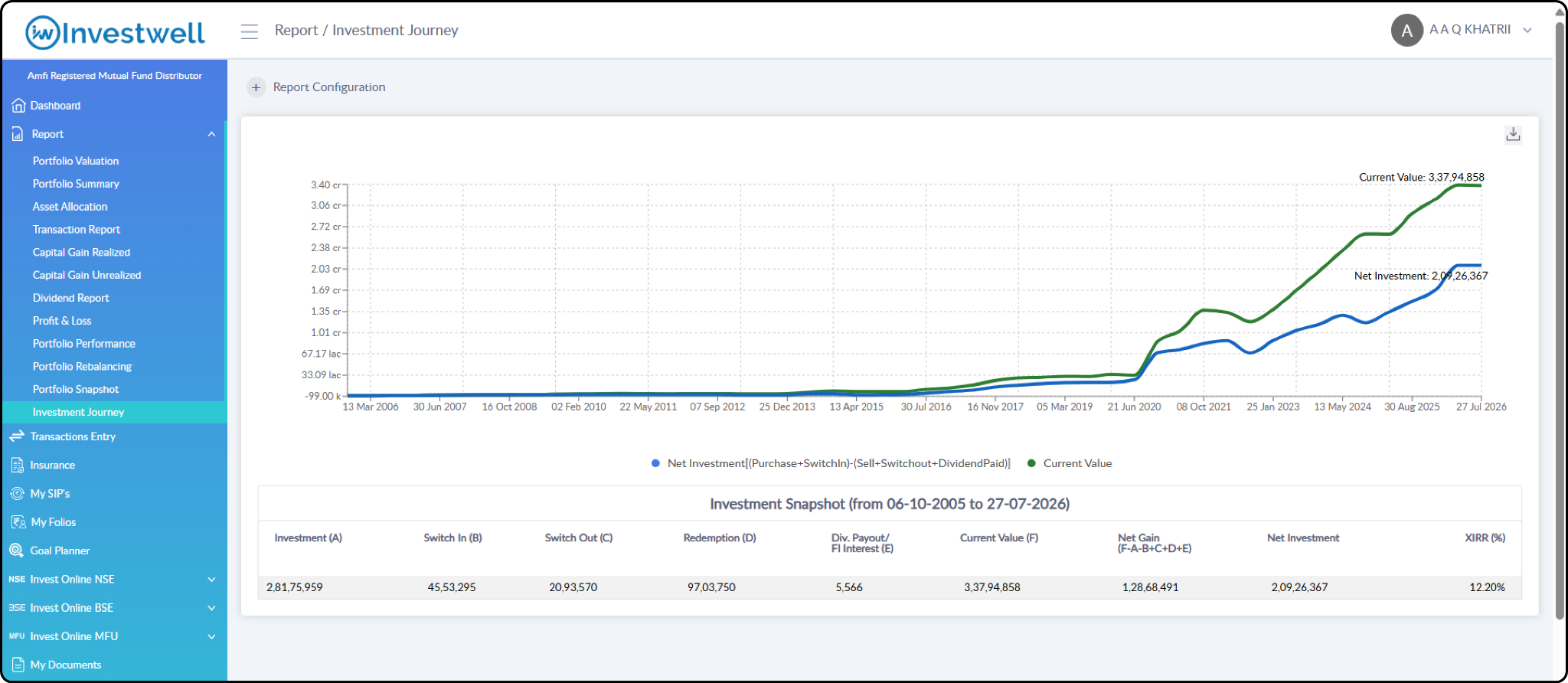Expand Report Configuration with plus button
This screenshot has width=1568, height=683.
tap(256, 87)
